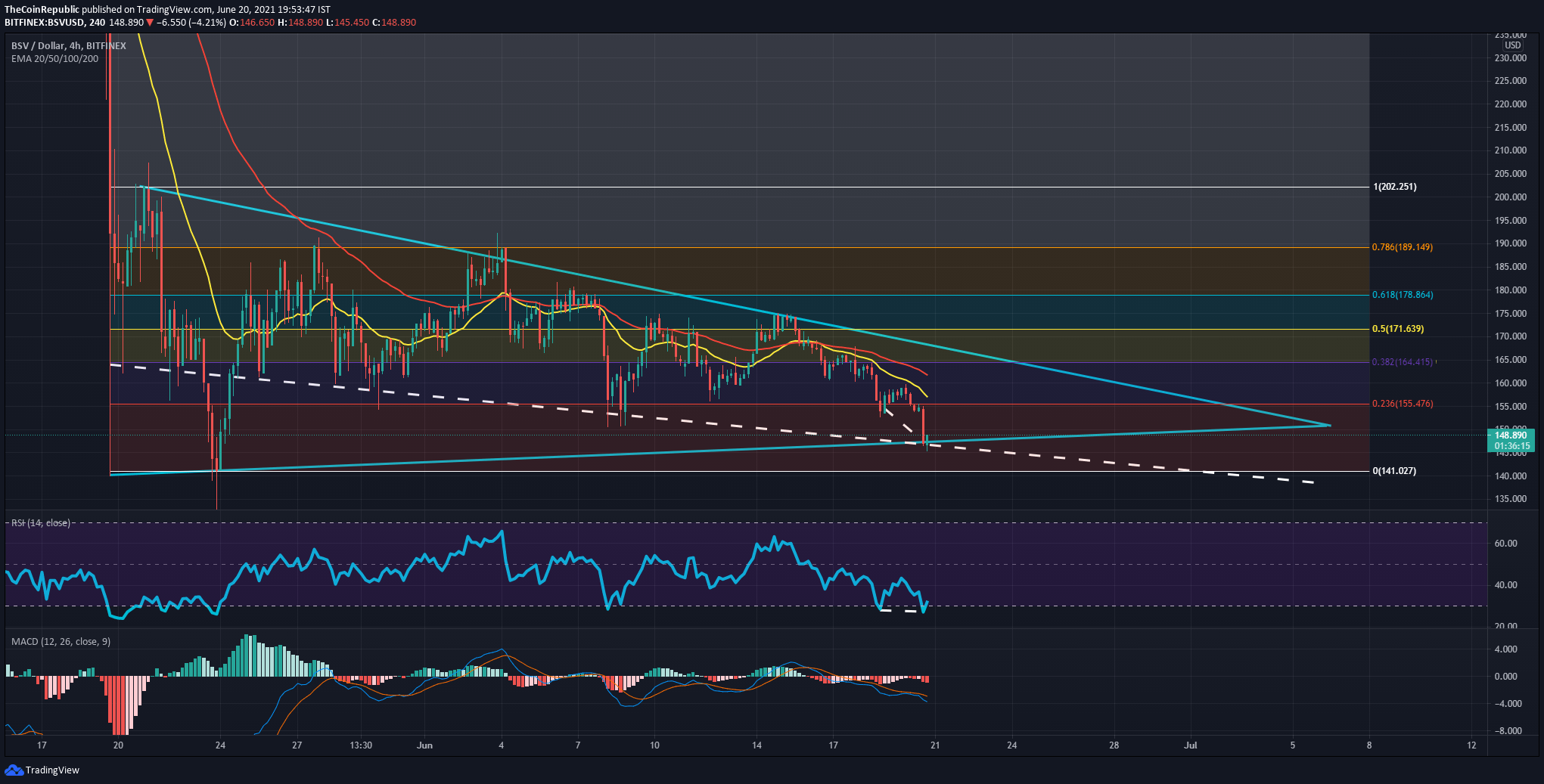
Task: Click the 180.000 price axis label
Action: click(x=1511, y=290)
